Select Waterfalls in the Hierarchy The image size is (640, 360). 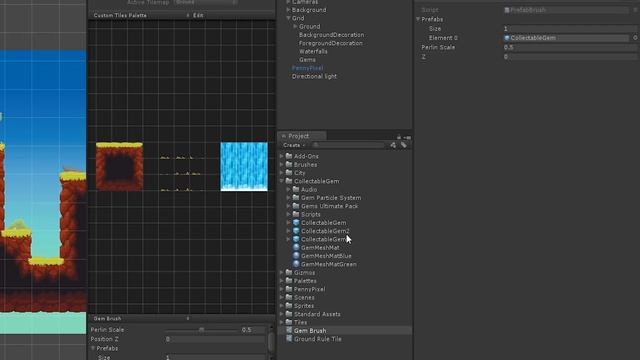pos(313,51)
